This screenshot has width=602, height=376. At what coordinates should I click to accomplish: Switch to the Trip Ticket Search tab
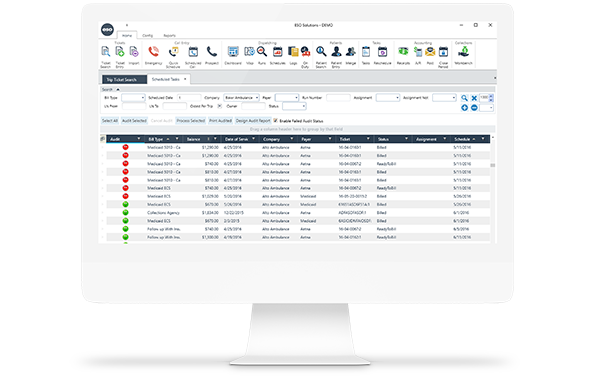[x=124, y=80]
